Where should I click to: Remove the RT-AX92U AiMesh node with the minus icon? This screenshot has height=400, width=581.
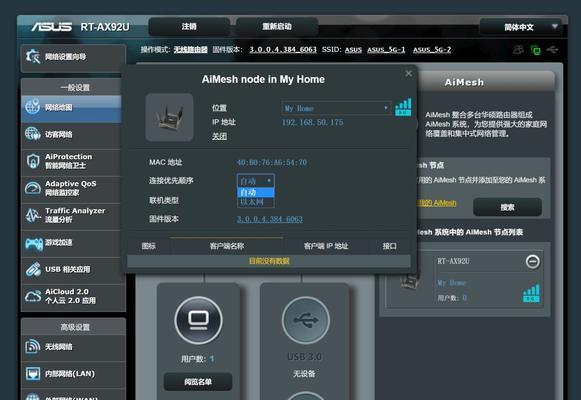tap(533, 262)
